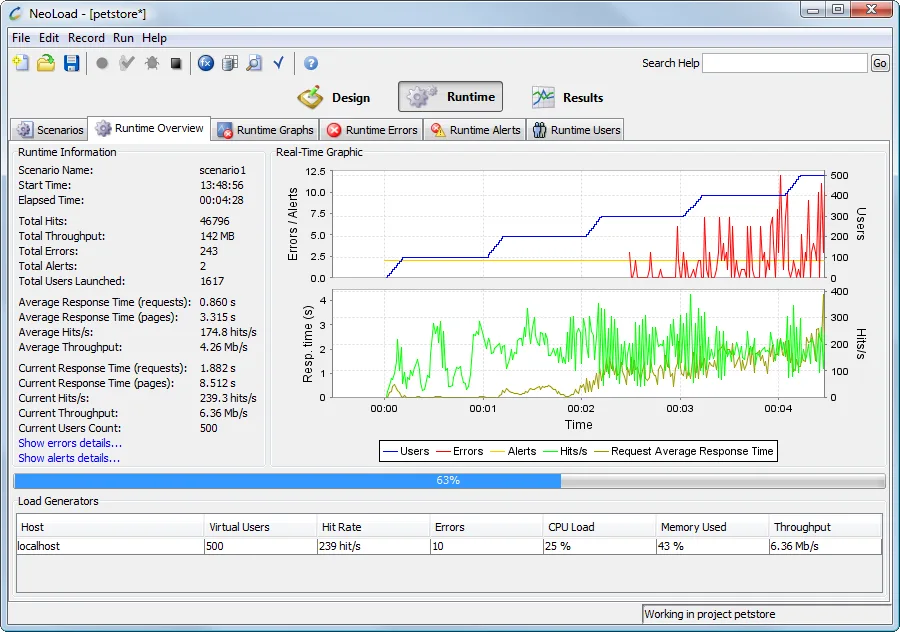
Task: Click the Results chart icon
Action: (x=542, y=97)
